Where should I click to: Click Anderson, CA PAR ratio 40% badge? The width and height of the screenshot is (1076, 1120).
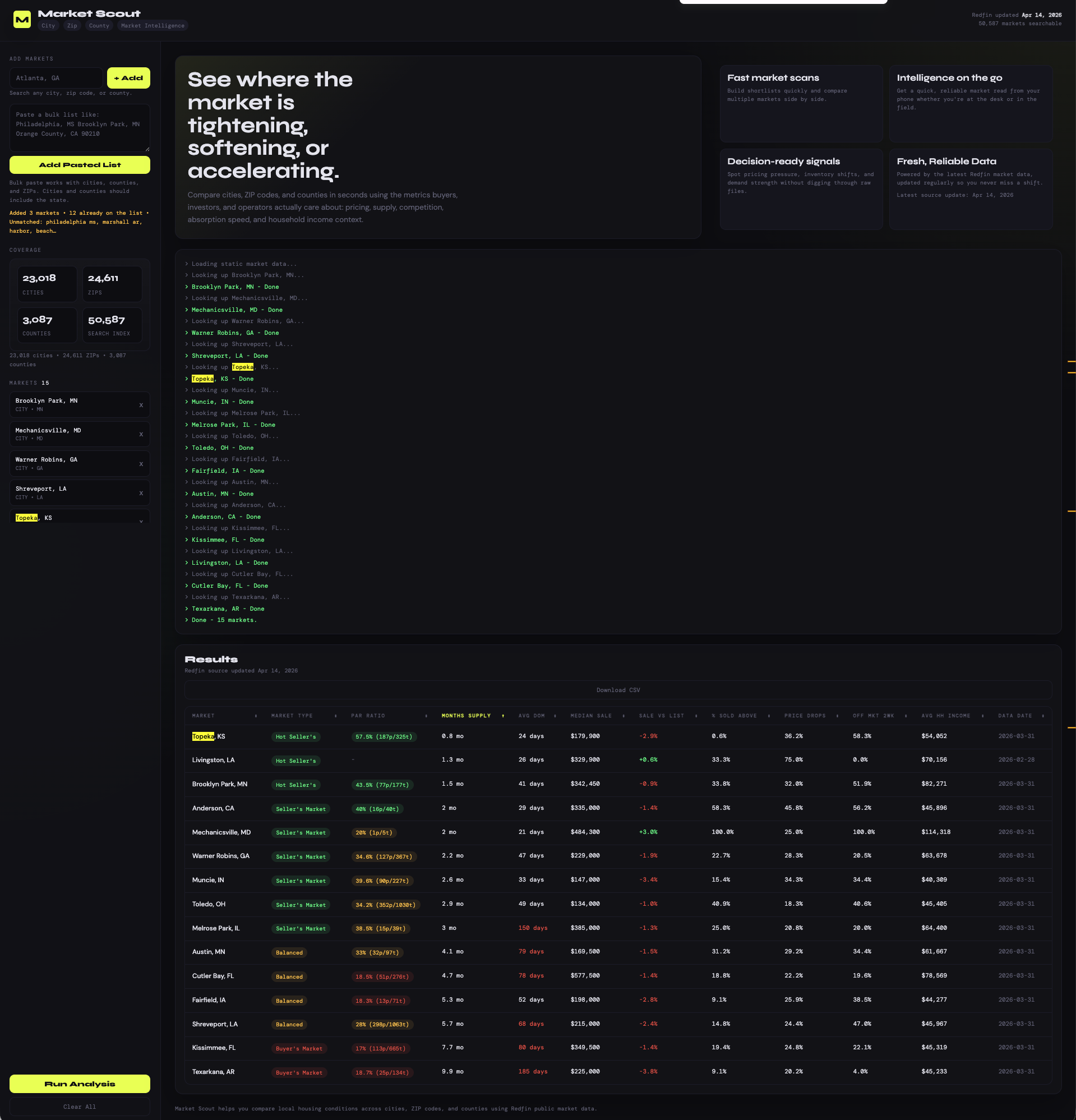click(378, 809)
